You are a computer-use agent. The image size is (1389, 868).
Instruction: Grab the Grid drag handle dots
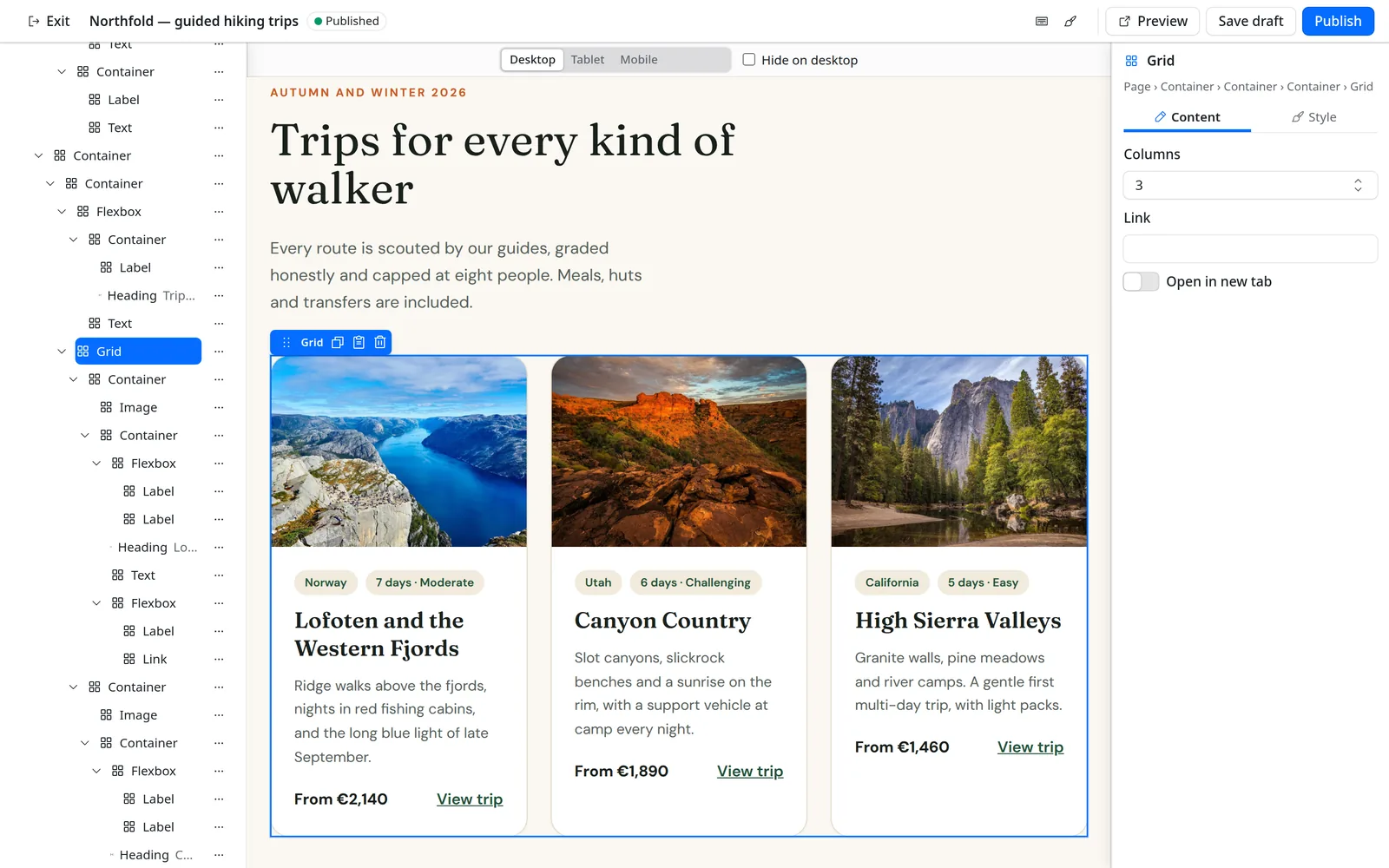tap(286, 343)
